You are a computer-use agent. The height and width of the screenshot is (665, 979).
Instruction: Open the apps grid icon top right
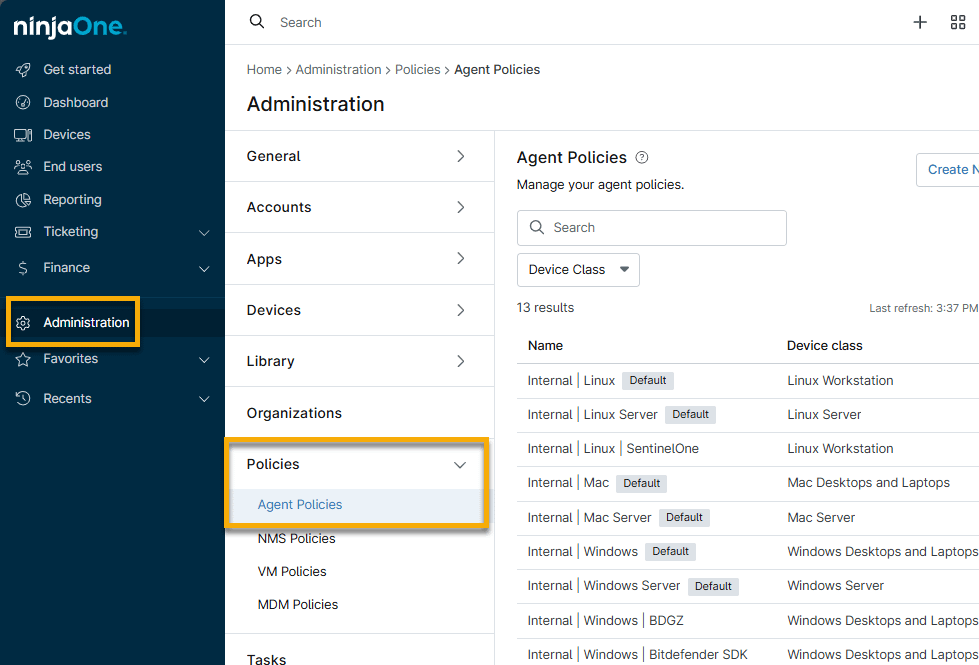click(x=958, y=22)
